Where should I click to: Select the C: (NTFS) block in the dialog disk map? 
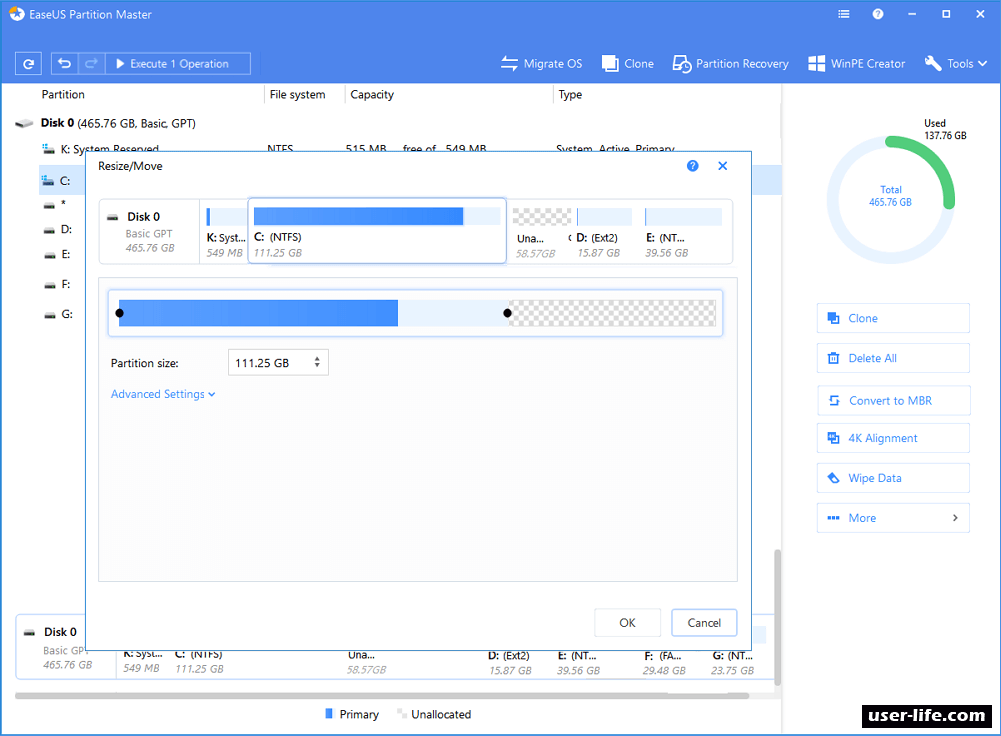tap(377, 231)
